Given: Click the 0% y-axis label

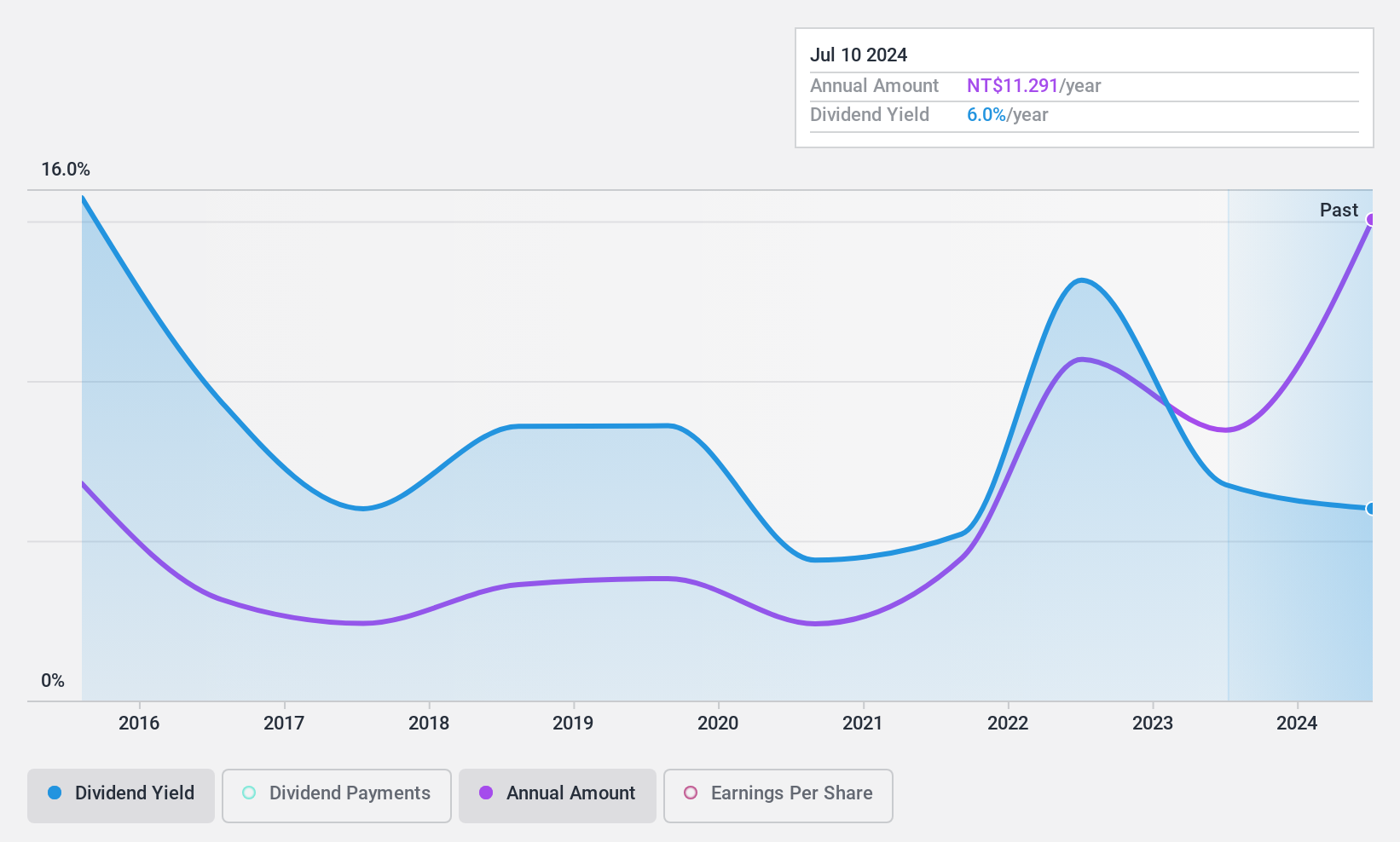Looking at the screenshot, I should (x=53, y=681).
